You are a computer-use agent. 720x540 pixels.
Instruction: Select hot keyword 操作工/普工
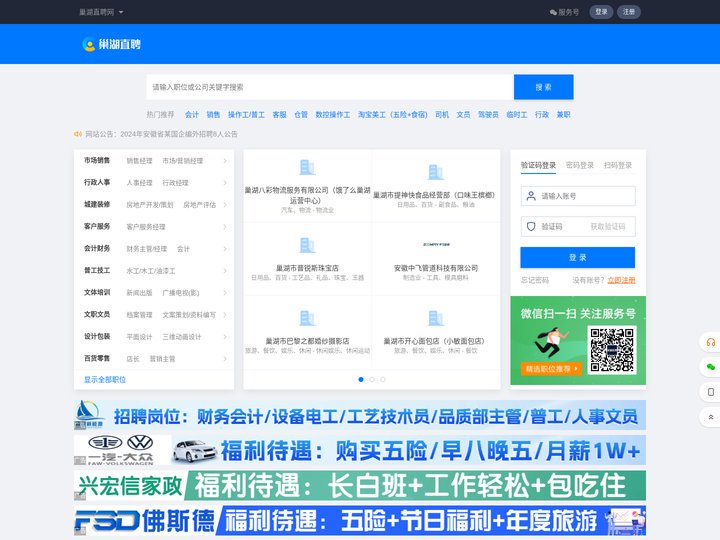pos(246,114)
